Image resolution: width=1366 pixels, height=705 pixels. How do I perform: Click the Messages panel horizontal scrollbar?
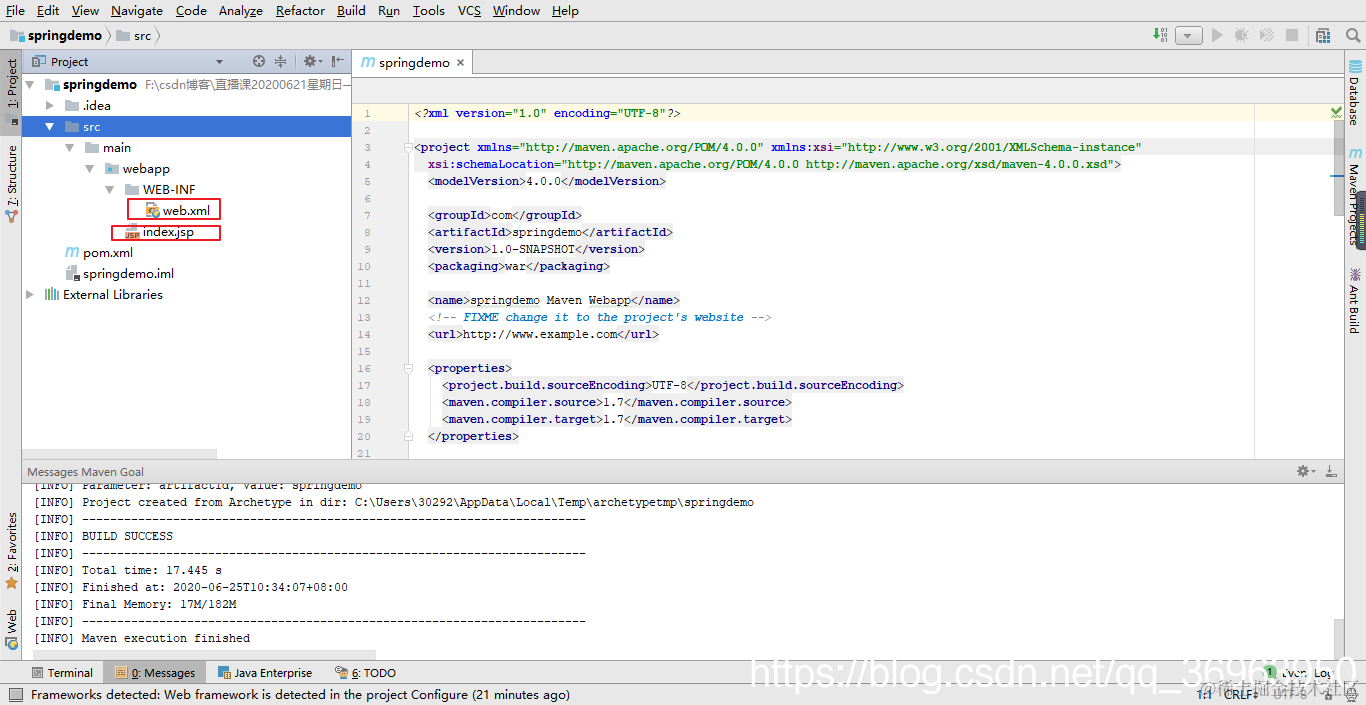pos(205,653)
